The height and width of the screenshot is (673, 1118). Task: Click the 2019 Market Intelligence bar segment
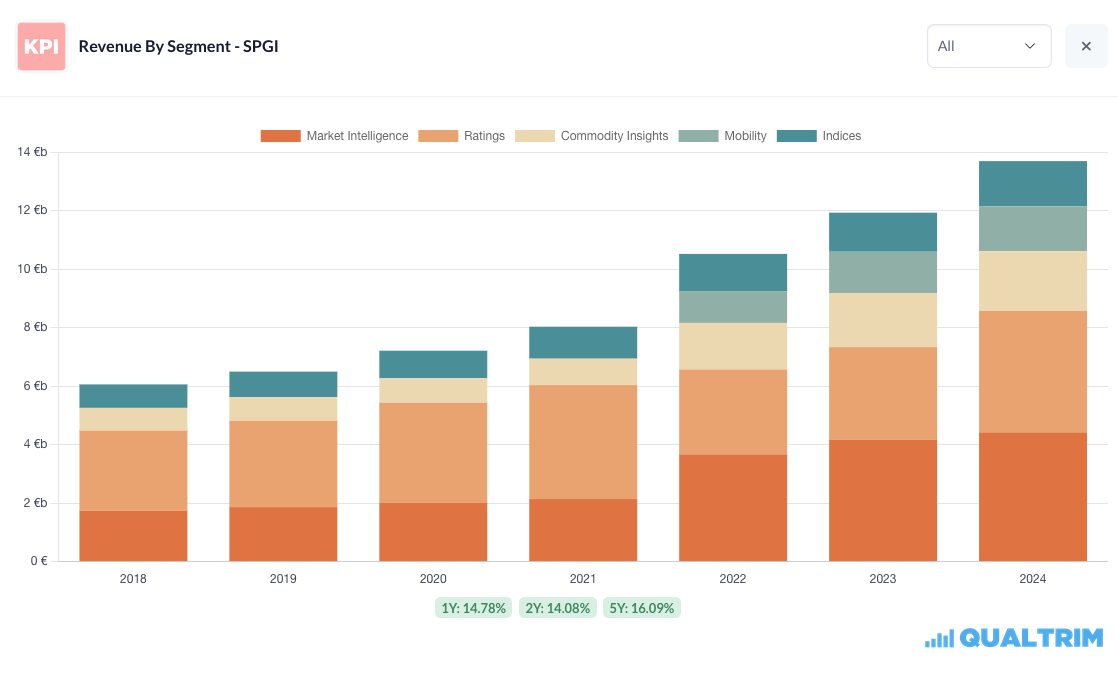(283, 534)
